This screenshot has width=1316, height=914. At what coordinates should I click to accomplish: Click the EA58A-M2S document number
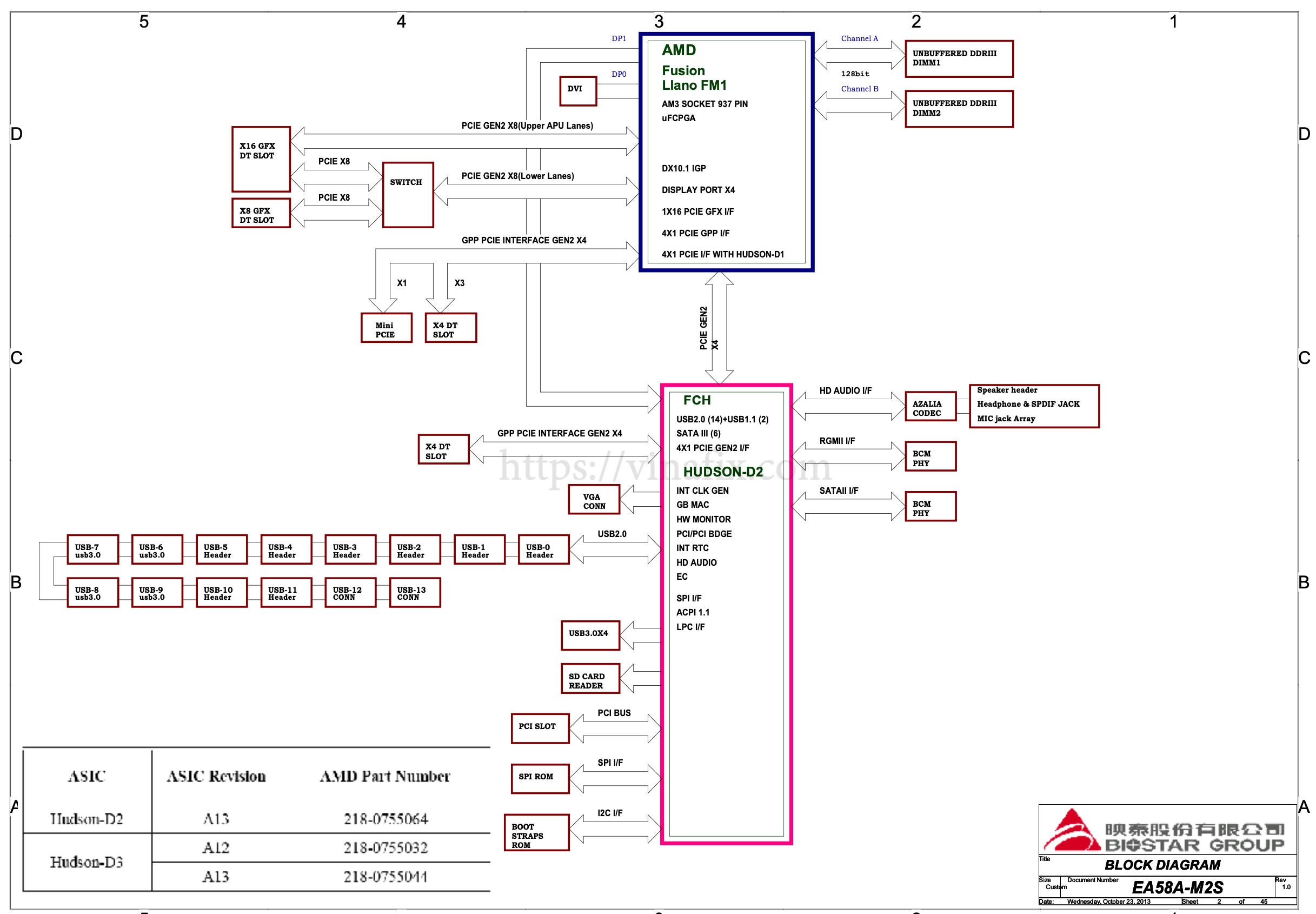(x=1177, y=887)
